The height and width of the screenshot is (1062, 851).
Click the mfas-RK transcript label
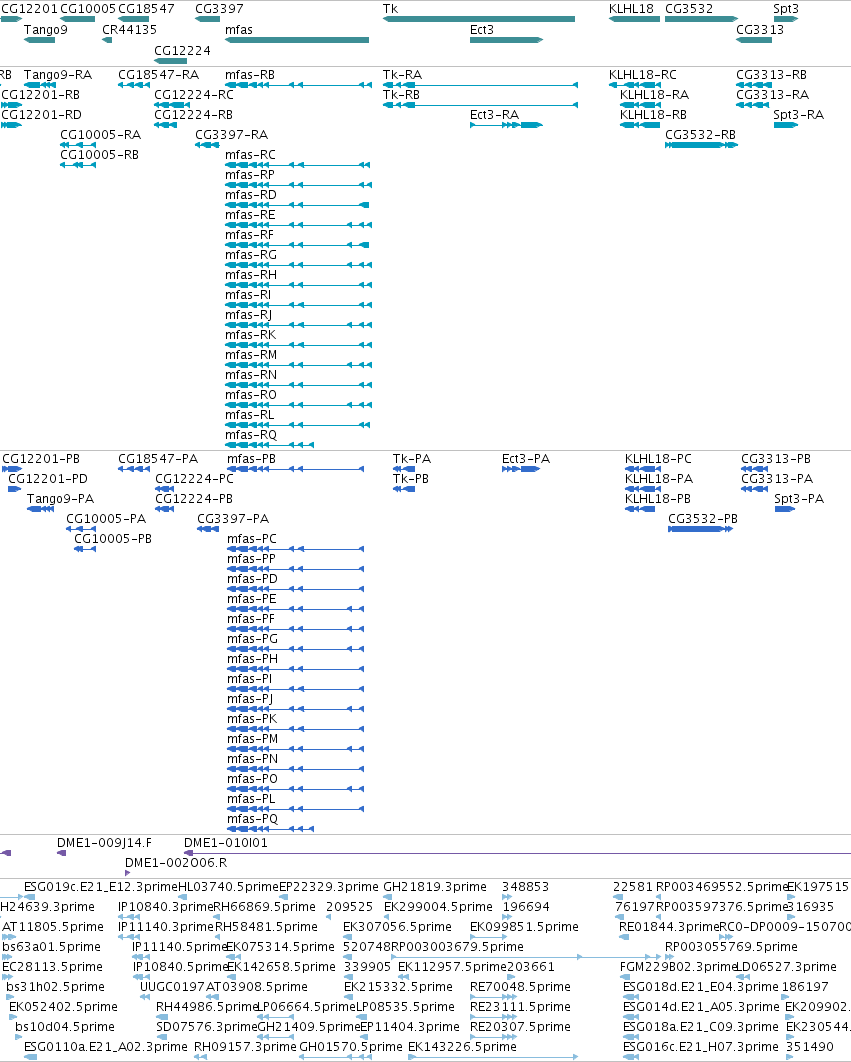pos(251,335)
